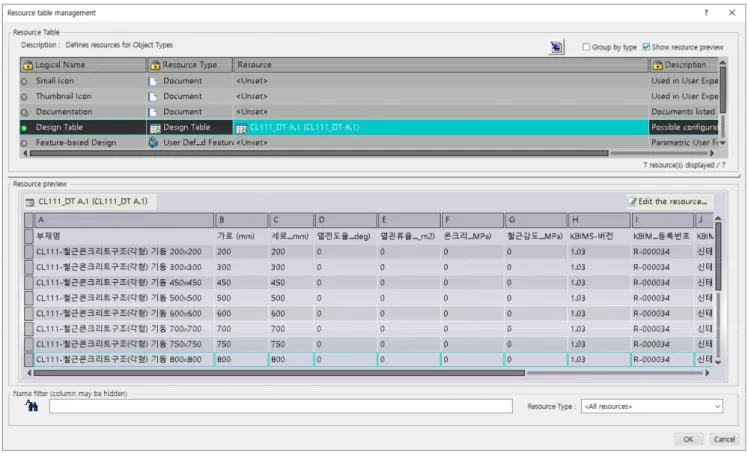Click the preview table horizontal scrollbar thumb
This screenshot has height=456, width=748.
click(x=279, y=373)
